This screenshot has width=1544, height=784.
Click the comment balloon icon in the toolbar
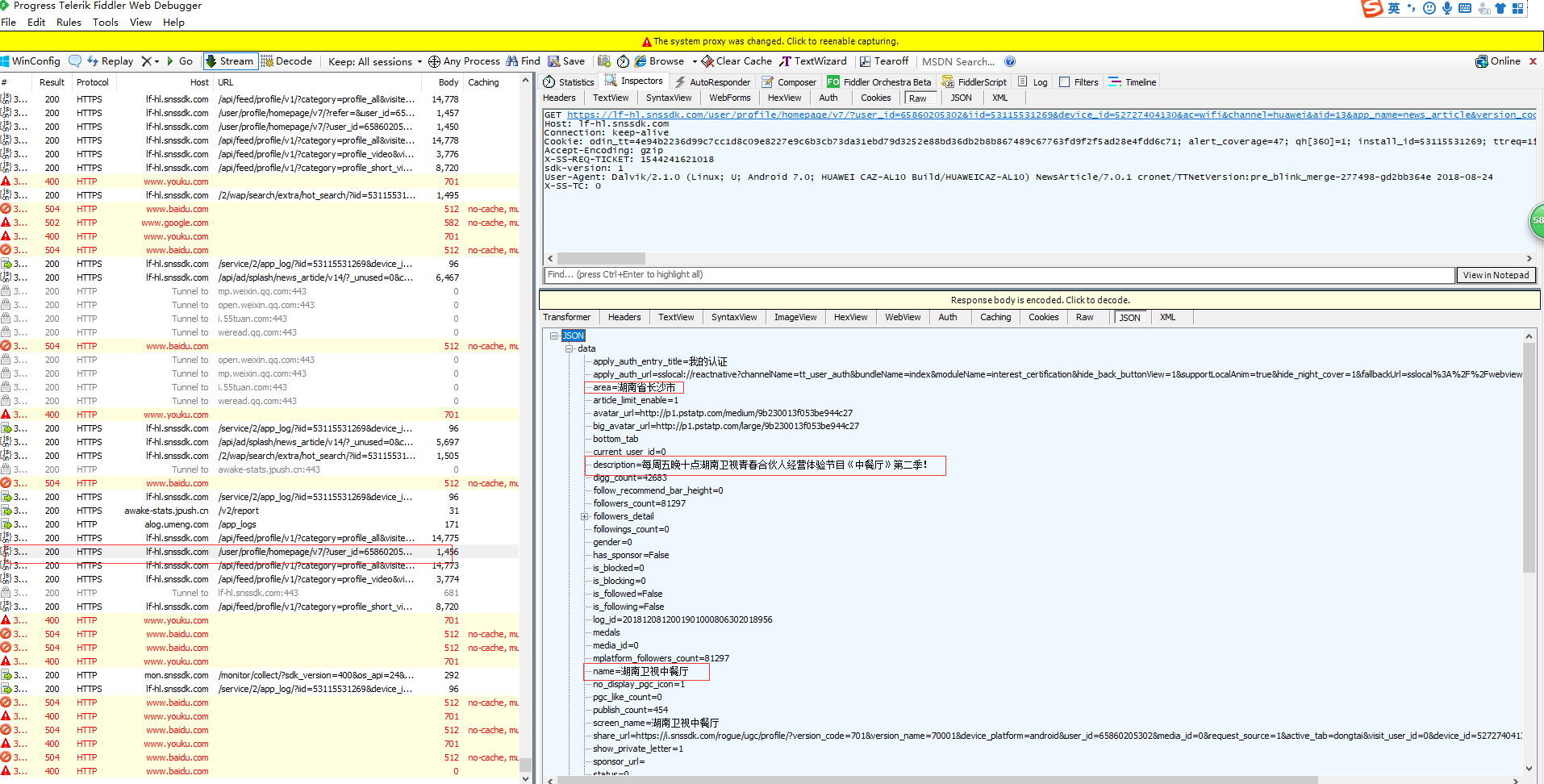[75, 61]
